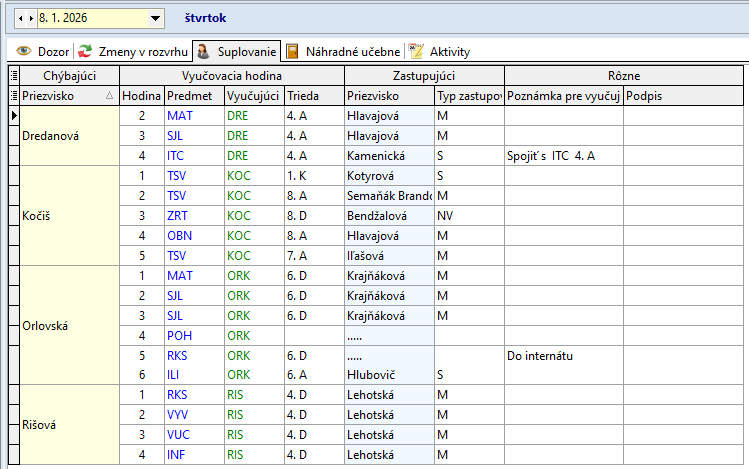
Task: Switch to Zmeny v rozvrhu tab
Action: point(133,51)
